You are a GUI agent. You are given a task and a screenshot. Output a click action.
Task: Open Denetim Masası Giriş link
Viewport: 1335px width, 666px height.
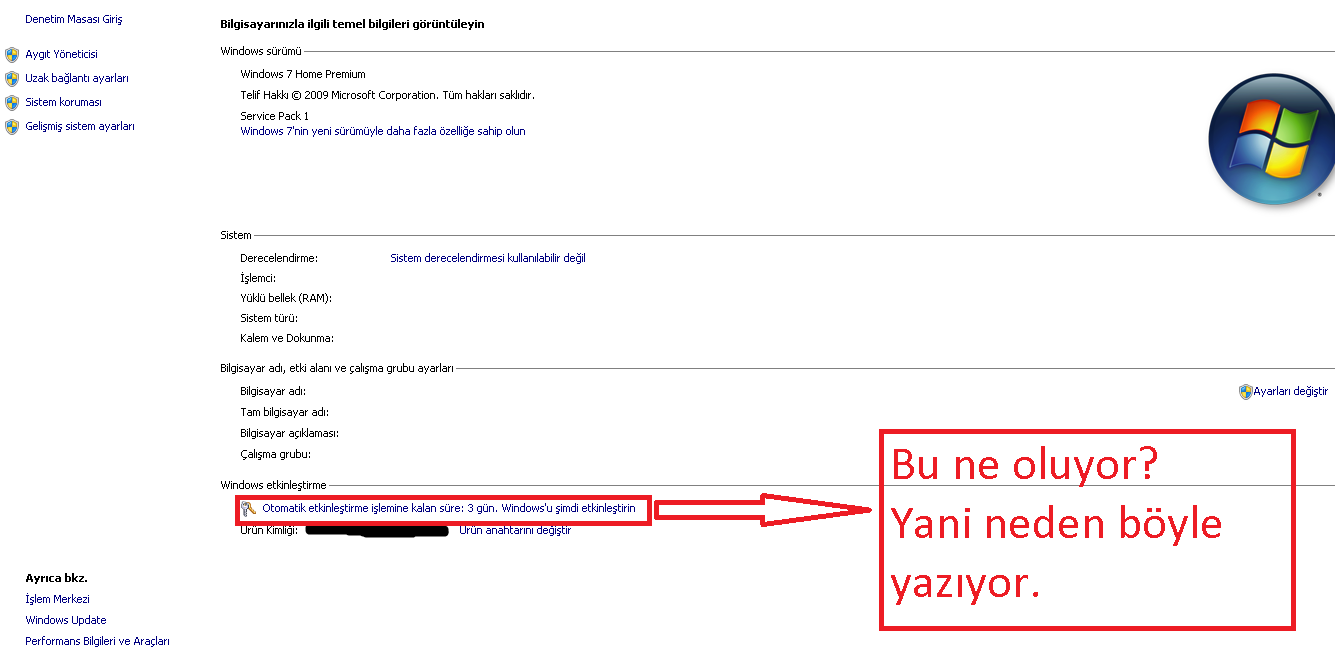point(74,20)
